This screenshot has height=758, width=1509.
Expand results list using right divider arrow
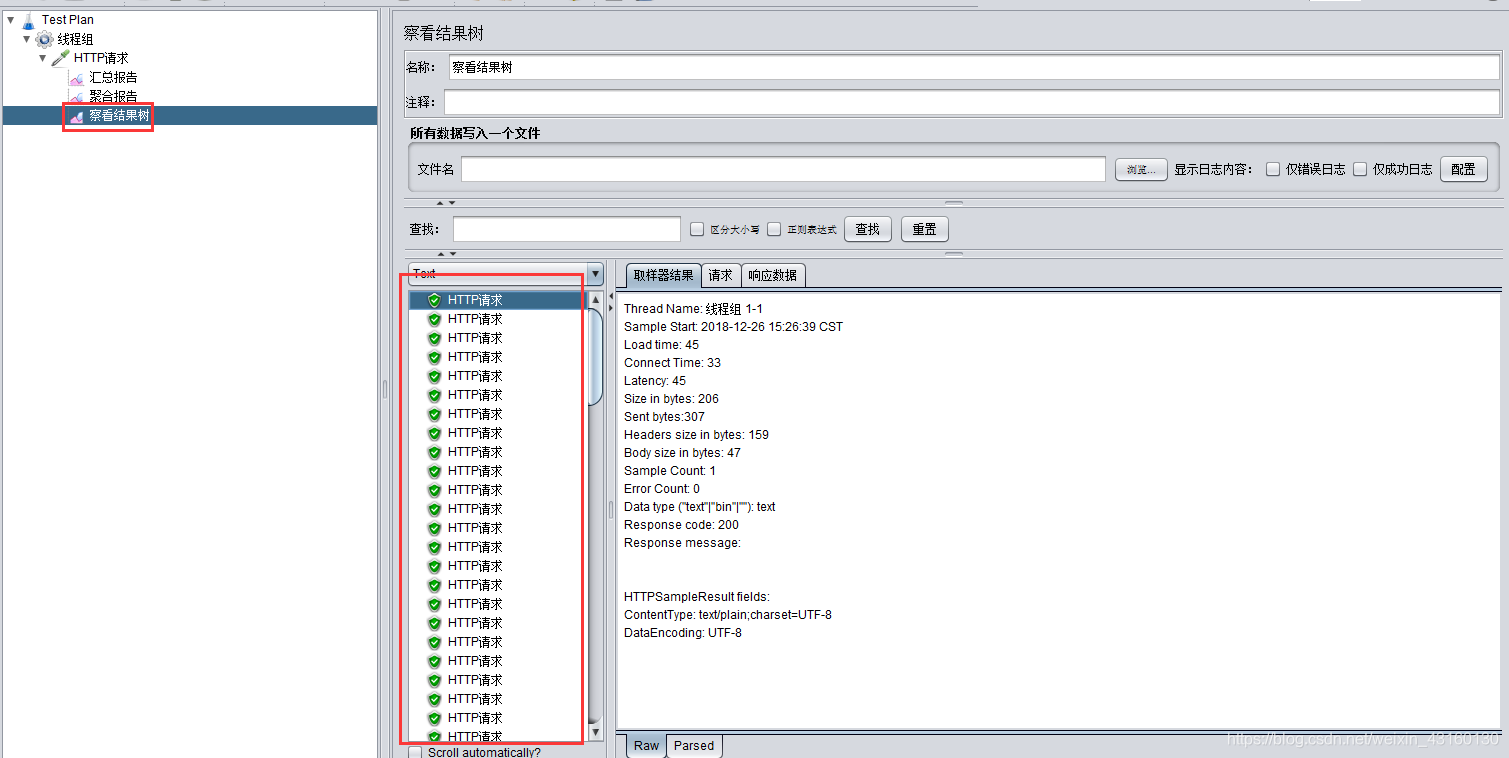611,308
